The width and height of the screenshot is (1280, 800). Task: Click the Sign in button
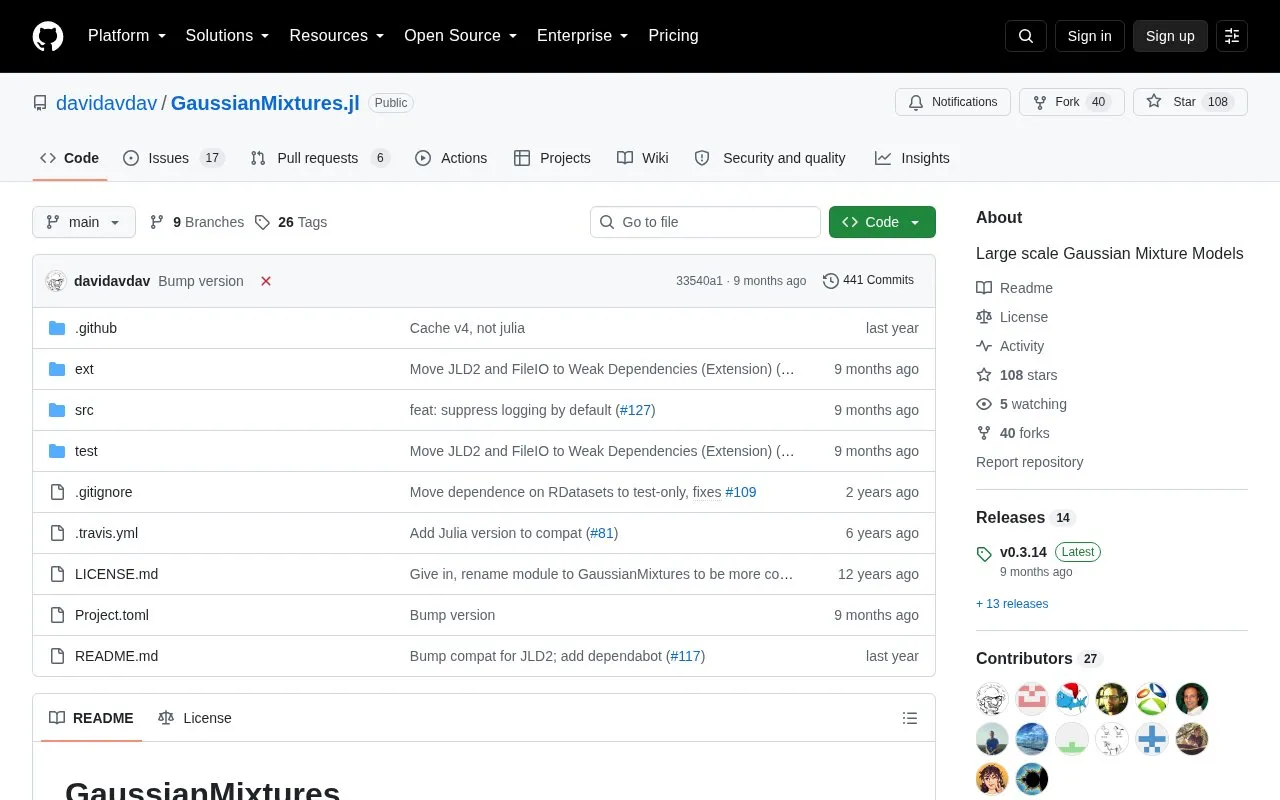tap(1089, 36)
